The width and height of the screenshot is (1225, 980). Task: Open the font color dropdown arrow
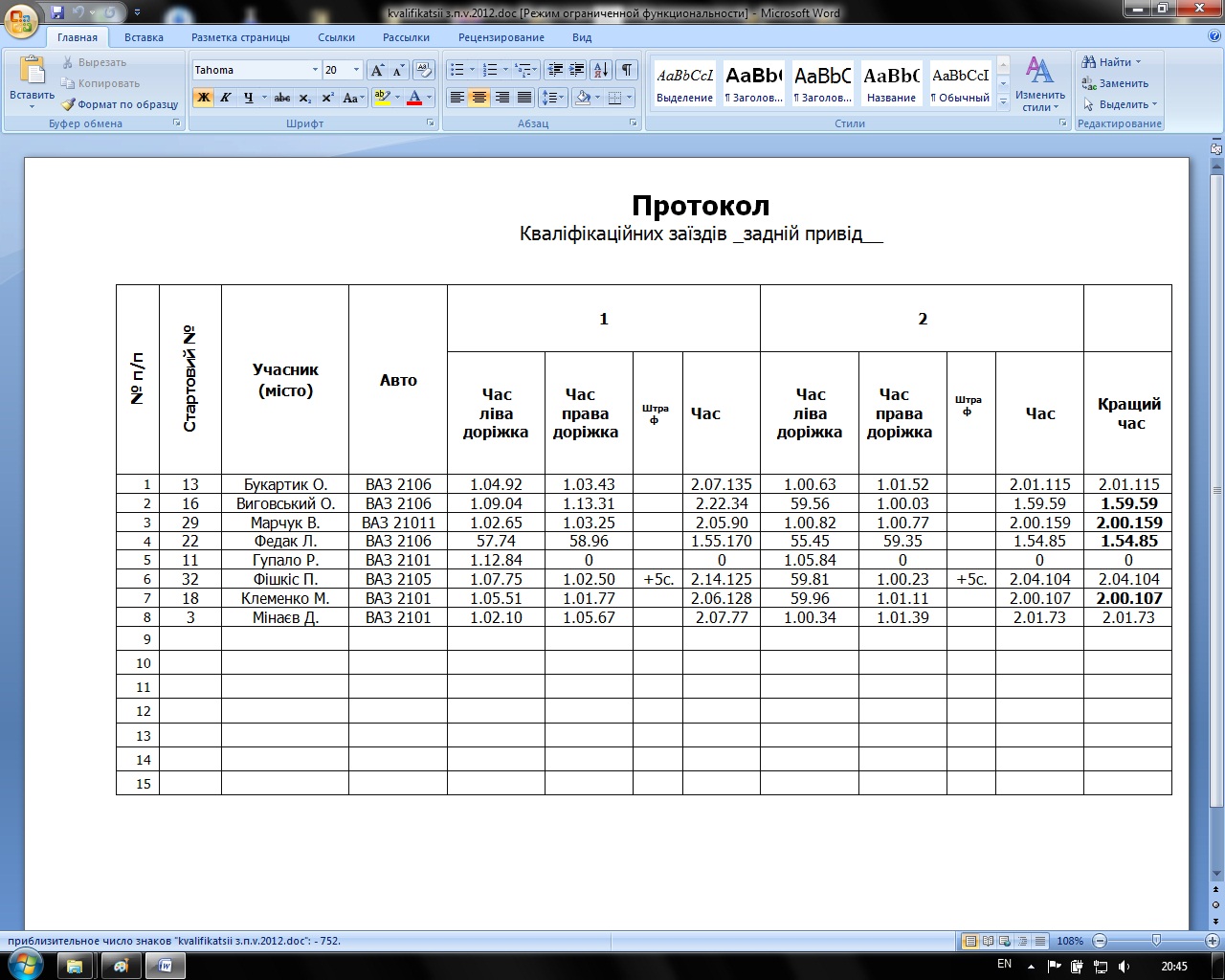coord(429,98)
